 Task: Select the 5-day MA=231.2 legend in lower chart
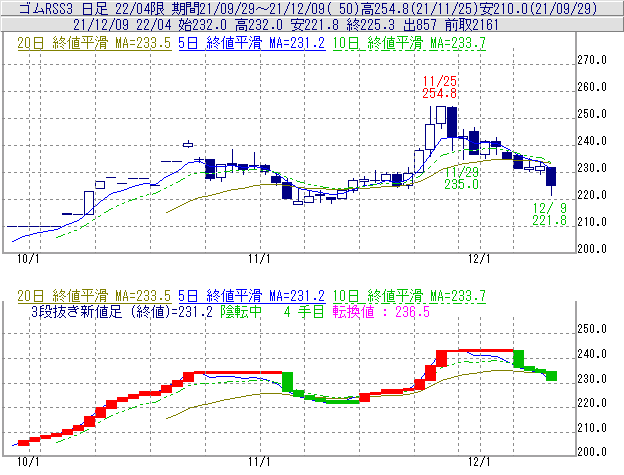coord(252,296)
